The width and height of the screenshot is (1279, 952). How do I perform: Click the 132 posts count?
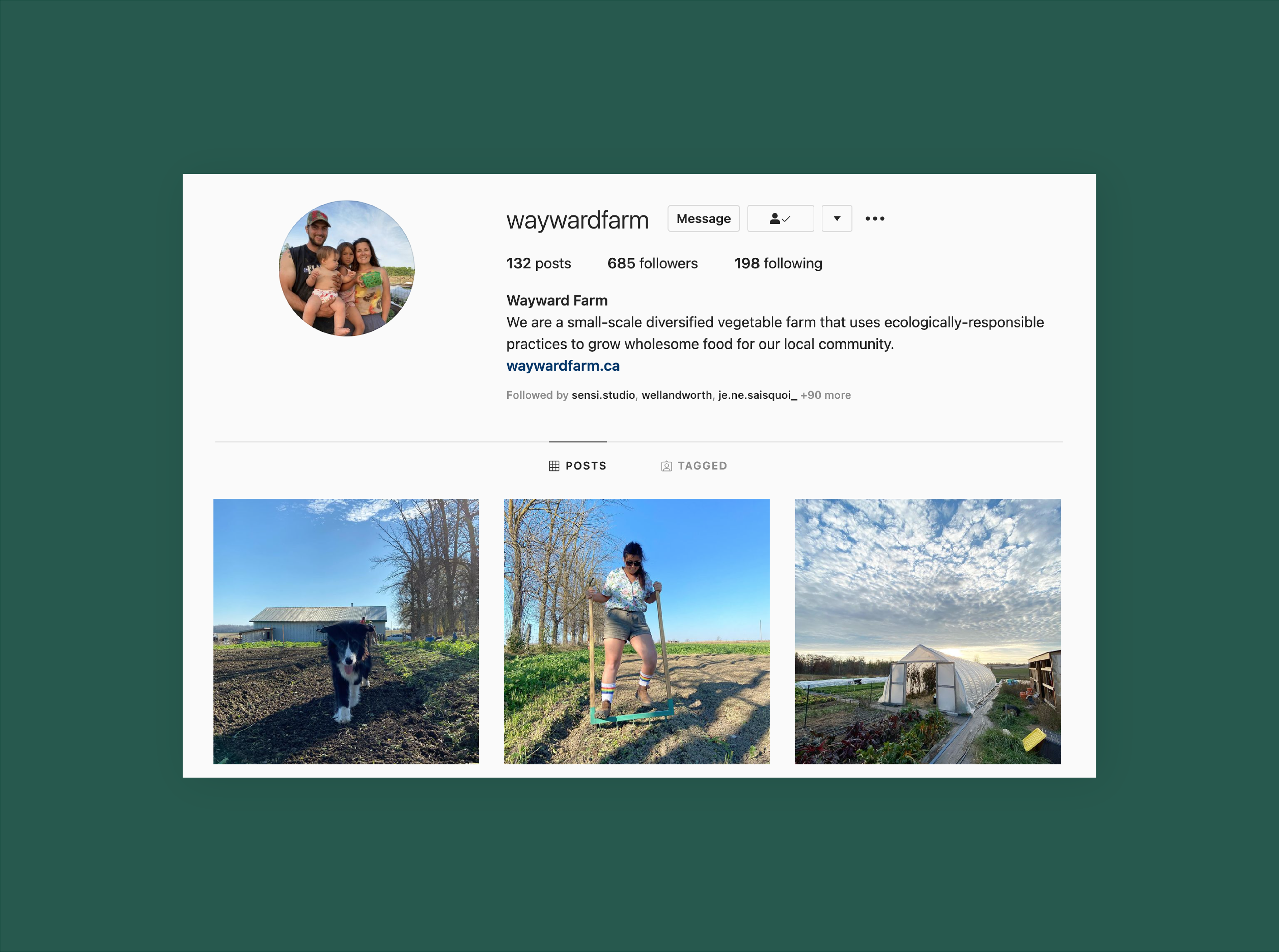pyautogui.click(x=539, y=263)
